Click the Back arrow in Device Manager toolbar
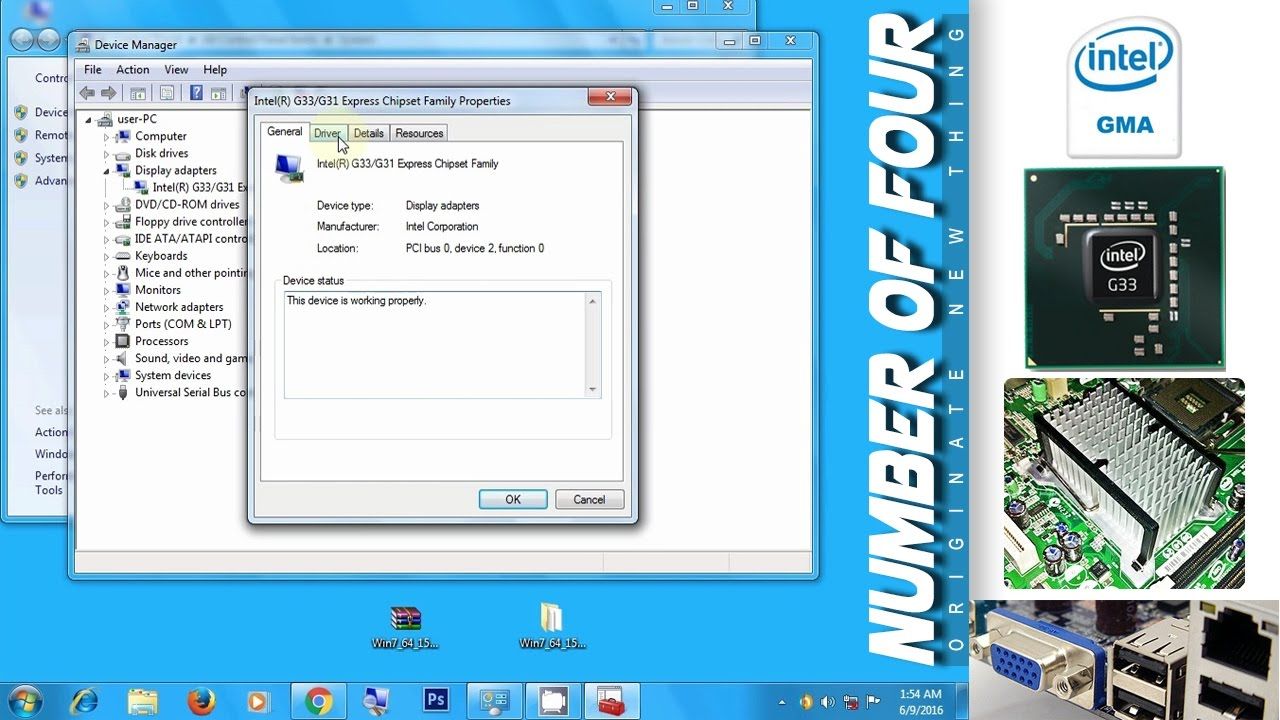Screen dimensions: 1280x720 coord(87,93)
